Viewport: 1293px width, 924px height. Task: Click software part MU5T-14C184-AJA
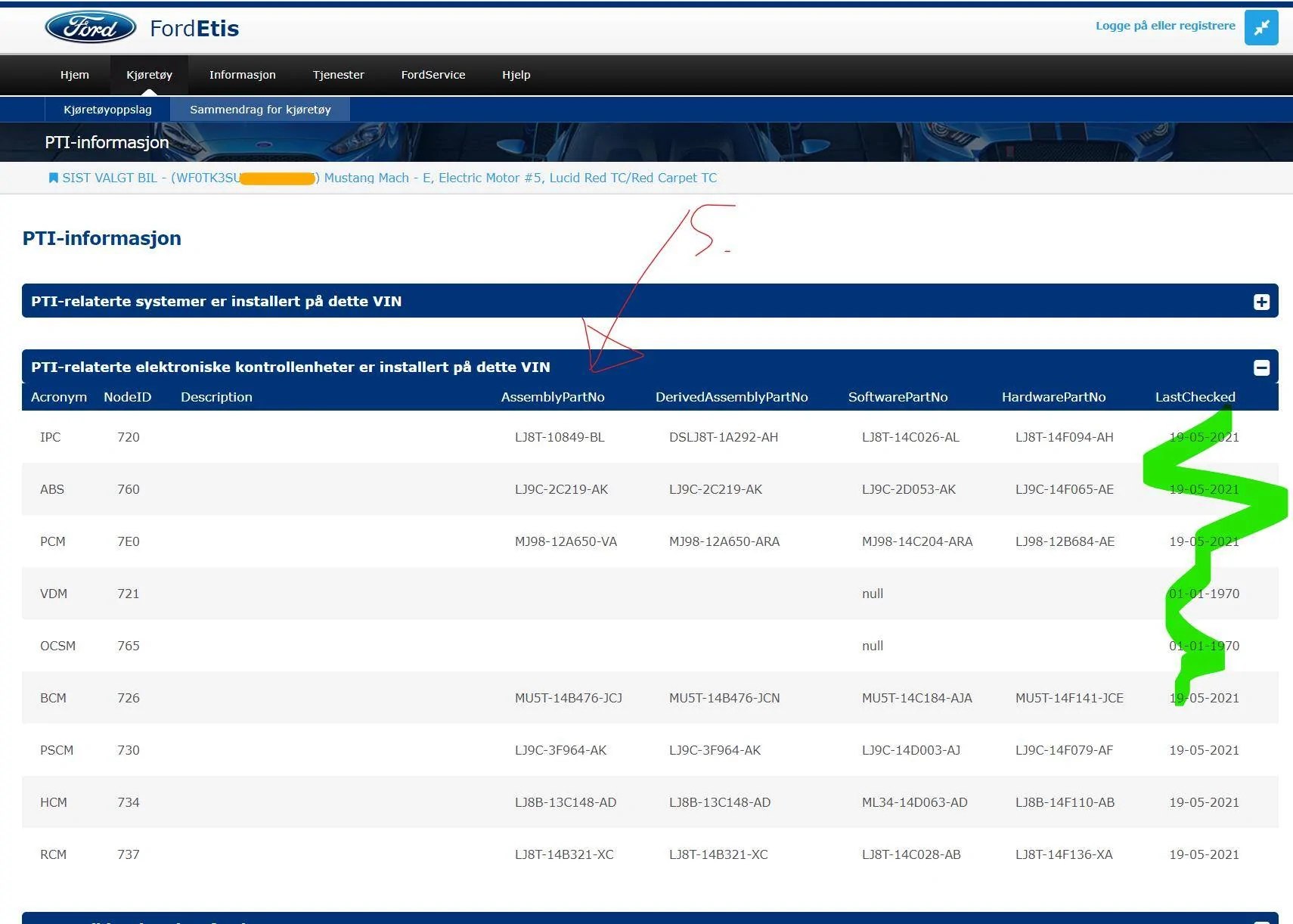click(917, 698)
